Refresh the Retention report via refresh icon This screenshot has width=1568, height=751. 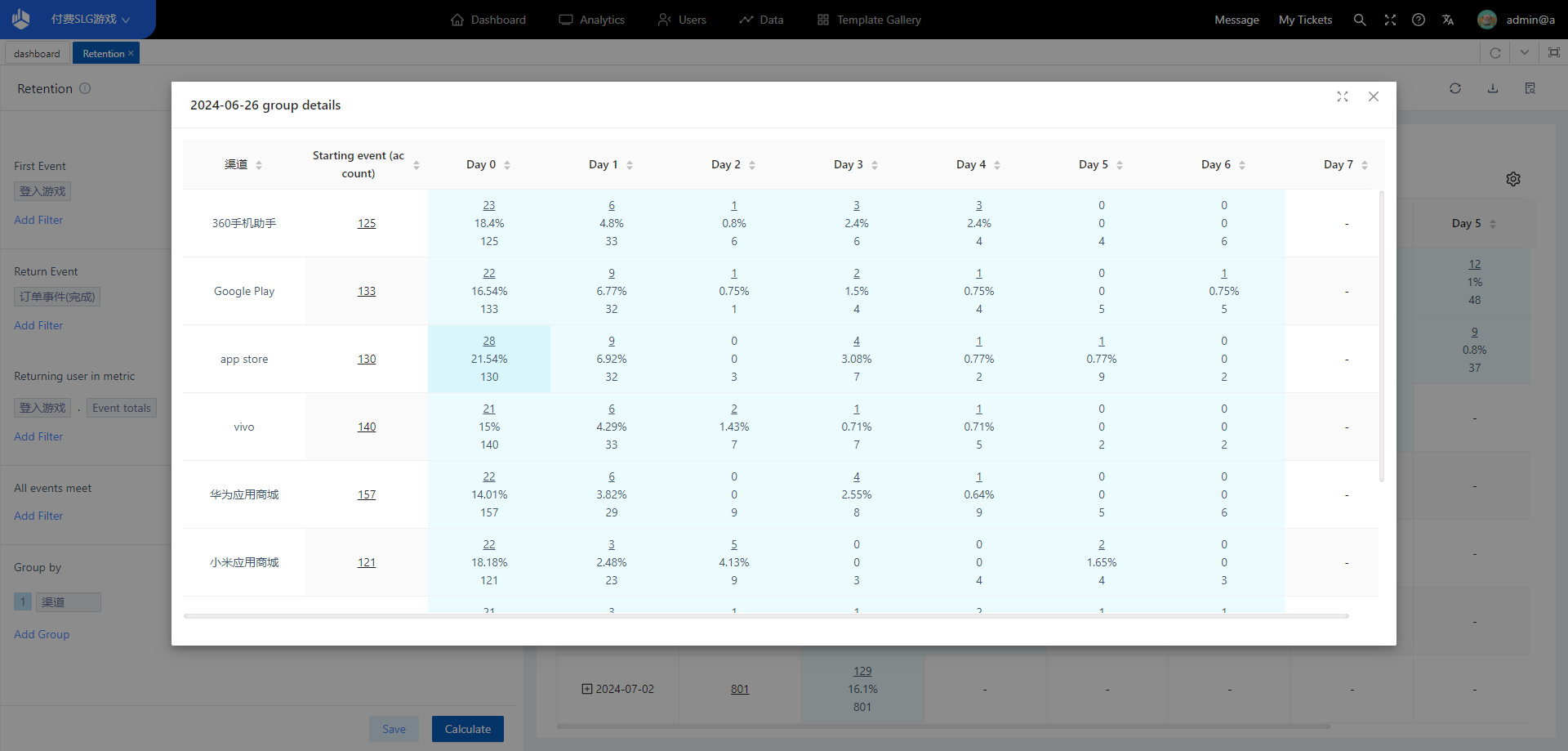tap(1455, 88)
